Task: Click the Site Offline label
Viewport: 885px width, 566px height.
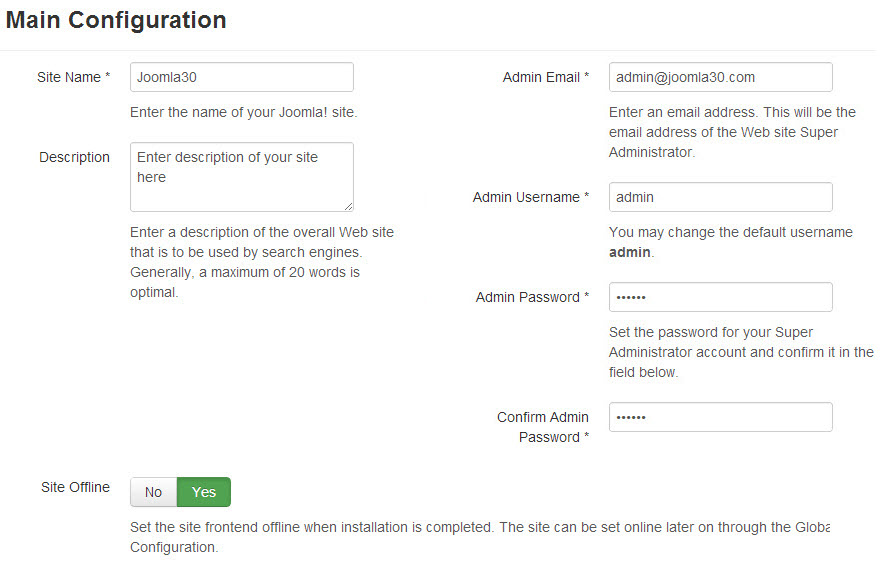Action: coord(75,487)
